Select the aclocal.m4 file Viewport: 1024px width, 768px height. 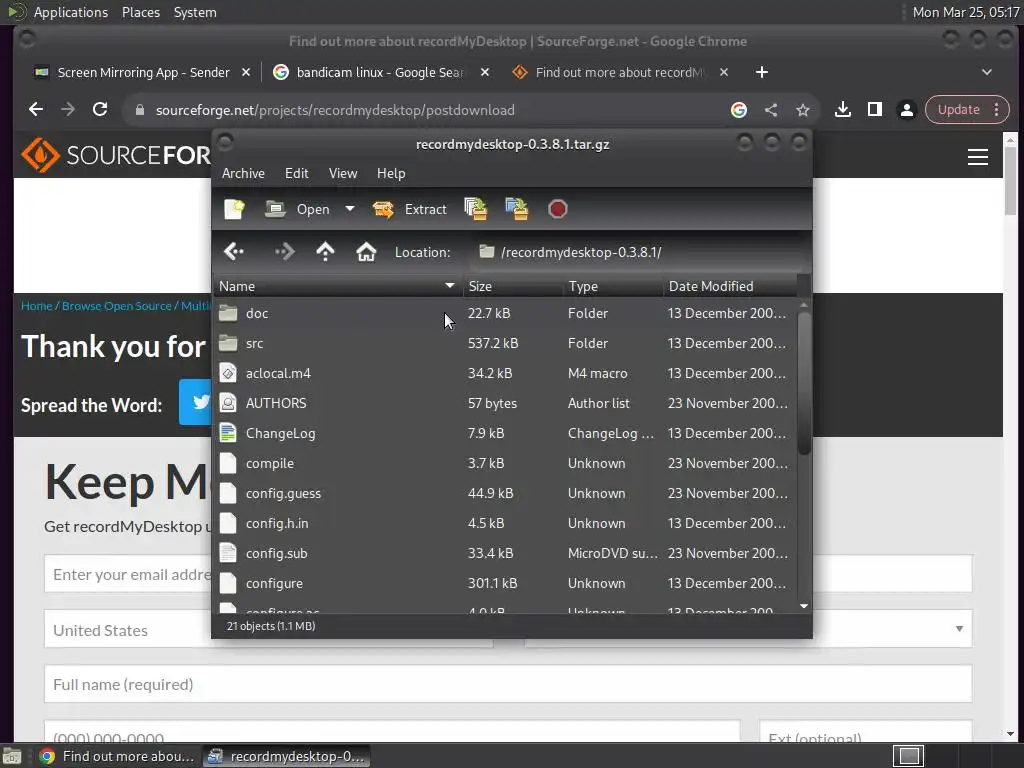click(505, 374)
